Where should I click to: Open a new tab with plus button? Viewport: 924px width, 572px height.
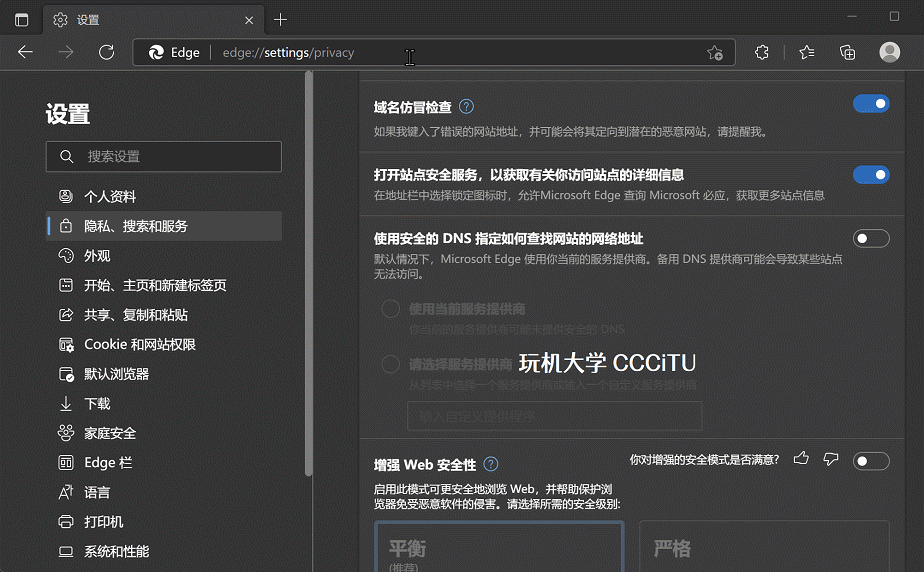tap(280, 20)
